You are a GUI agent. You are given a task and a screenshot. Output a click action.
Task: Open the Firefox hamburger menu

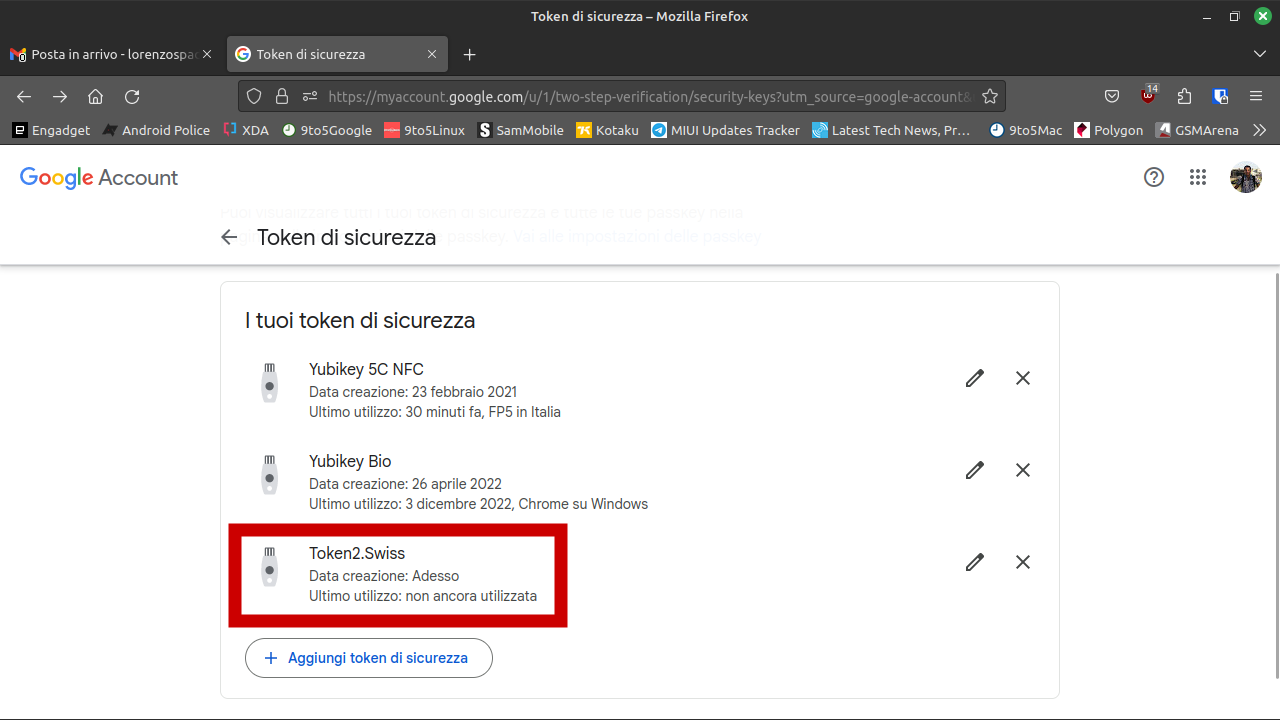pos(1256,96)
